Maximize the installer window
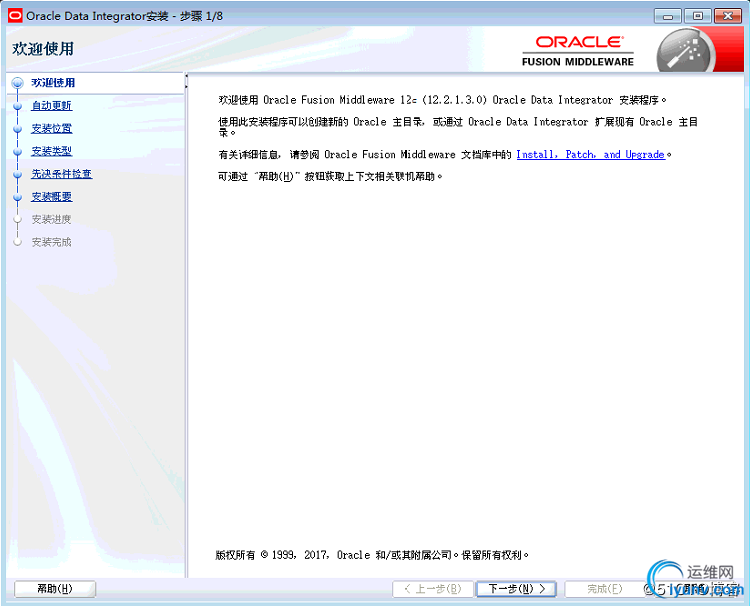750x606 pixels. click(698, 16)
